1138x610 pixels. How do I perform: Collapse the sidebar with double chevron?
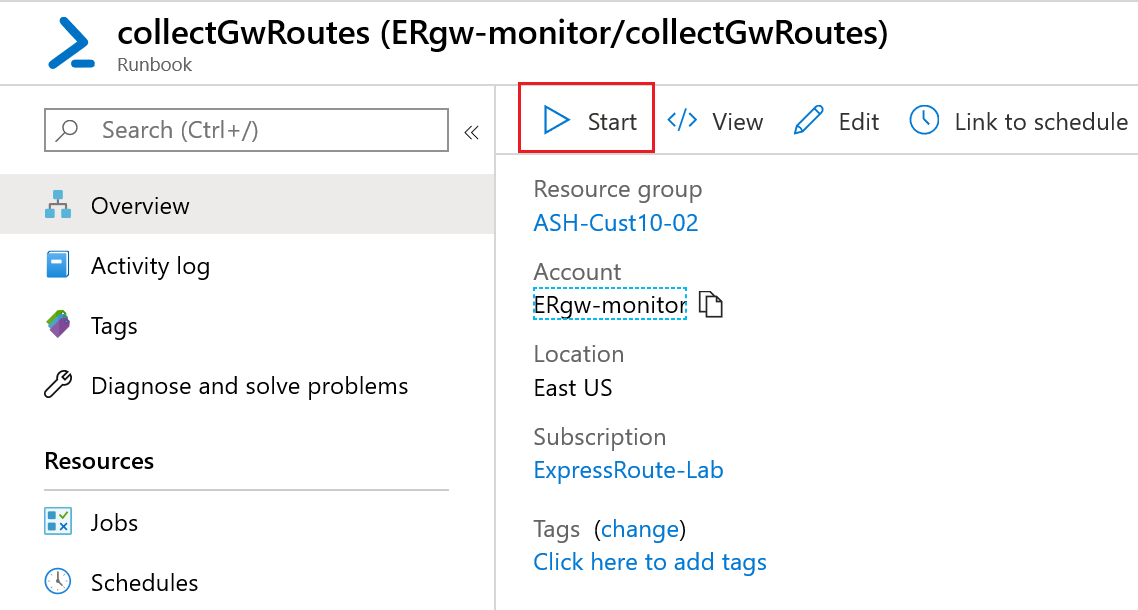[x=471, y=132]
